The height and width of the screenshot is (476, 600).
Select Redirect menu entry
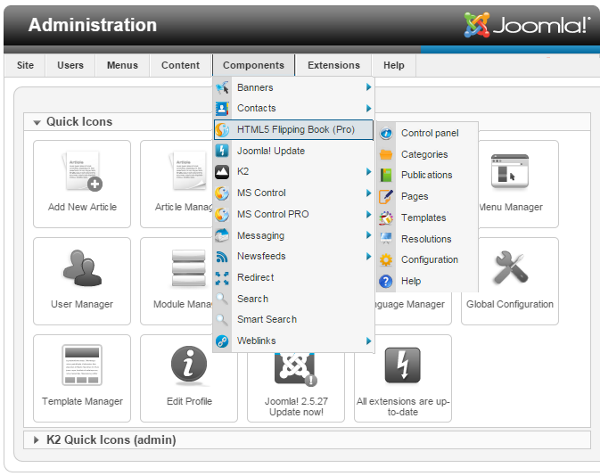(x=293, y=277)
